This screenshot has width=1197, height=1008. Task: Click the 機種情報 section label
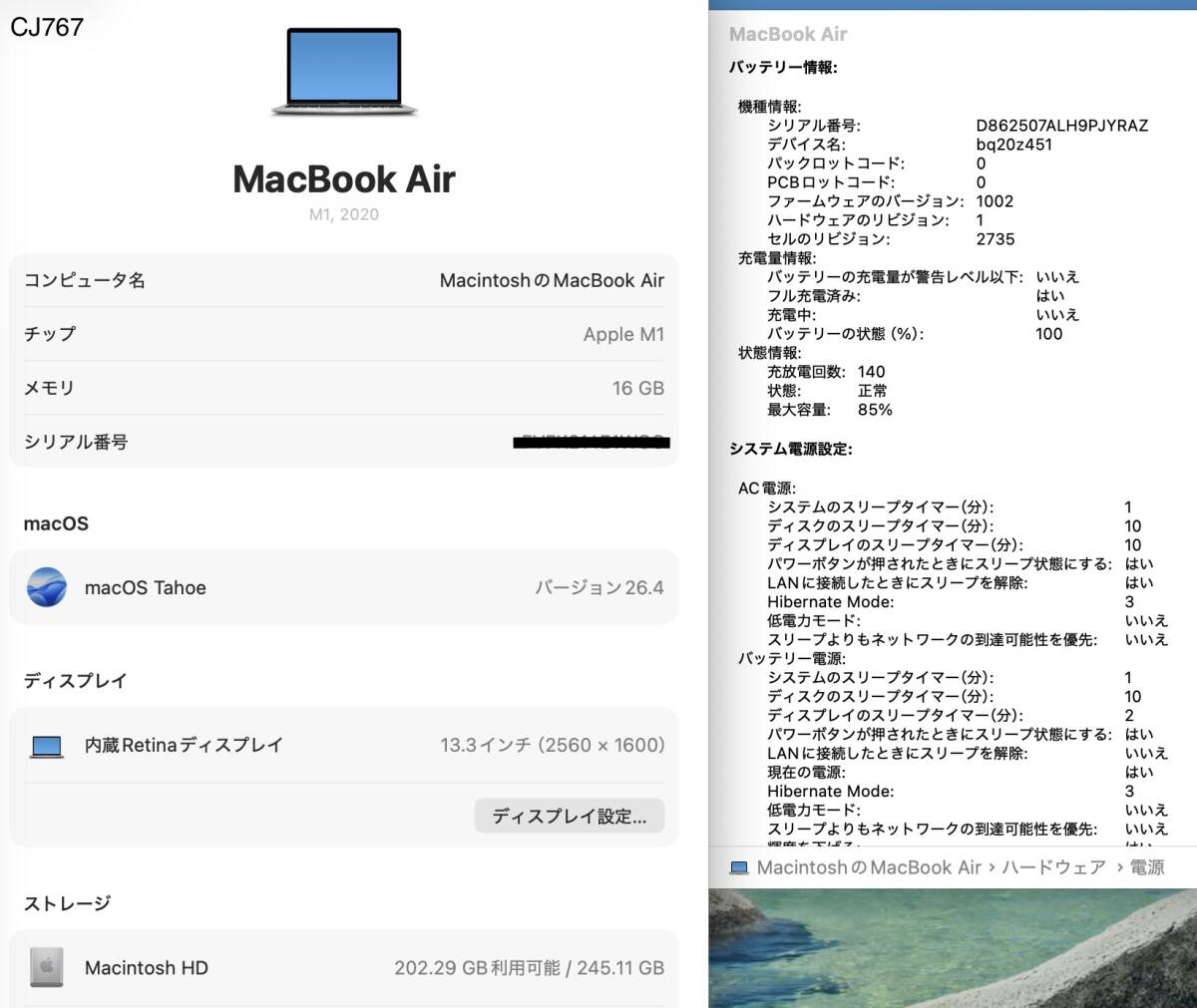click(770, 107)
